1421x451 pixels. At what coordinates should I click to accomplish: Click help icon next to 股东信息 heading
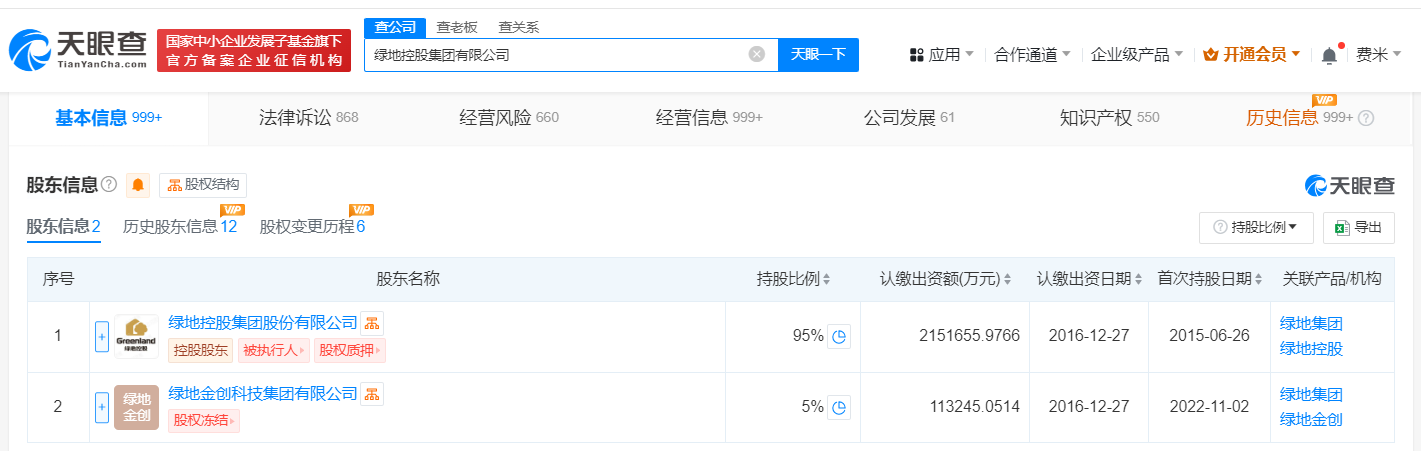109,185
